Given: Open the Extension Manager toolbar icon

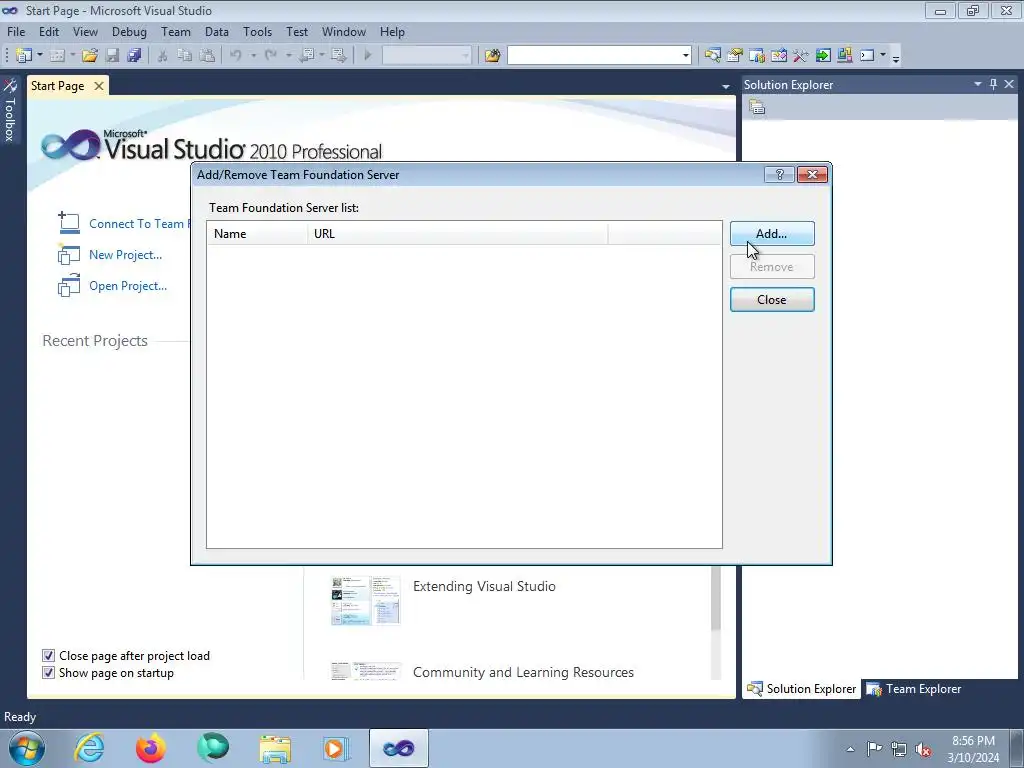Looking at the screenshot, I should [x=844, y=56].
